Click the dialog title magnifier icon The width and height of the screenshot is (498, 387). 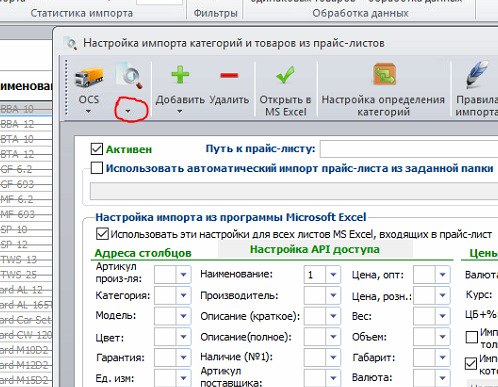pos(71,43)
